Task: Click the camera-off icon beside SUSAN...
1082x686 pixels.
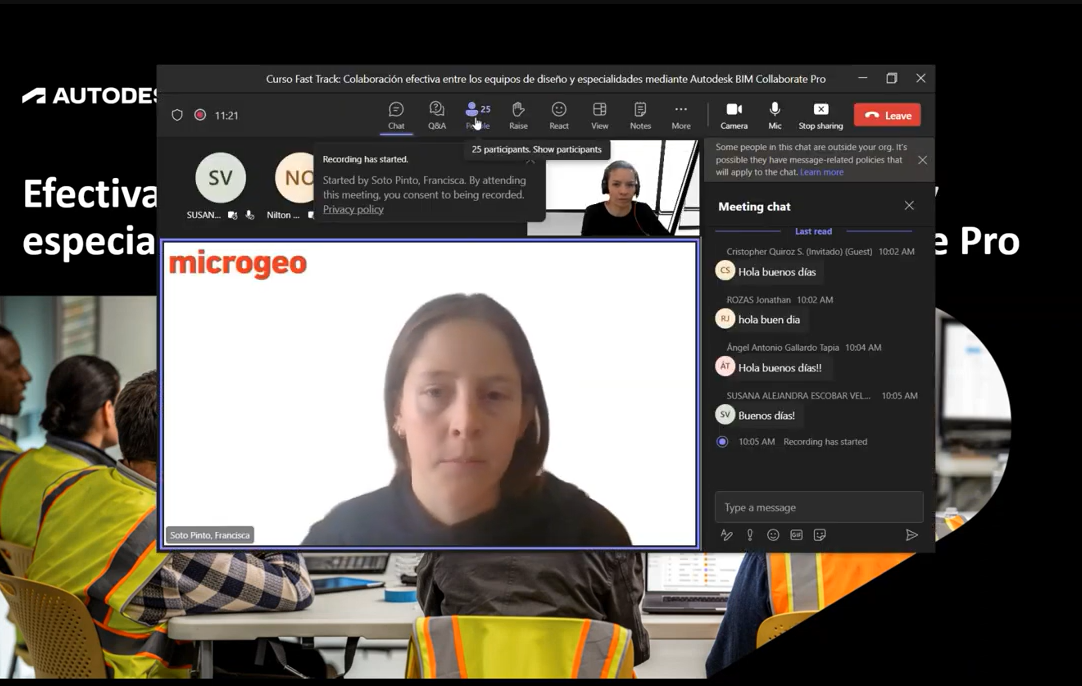Action: tap(233, 215)
